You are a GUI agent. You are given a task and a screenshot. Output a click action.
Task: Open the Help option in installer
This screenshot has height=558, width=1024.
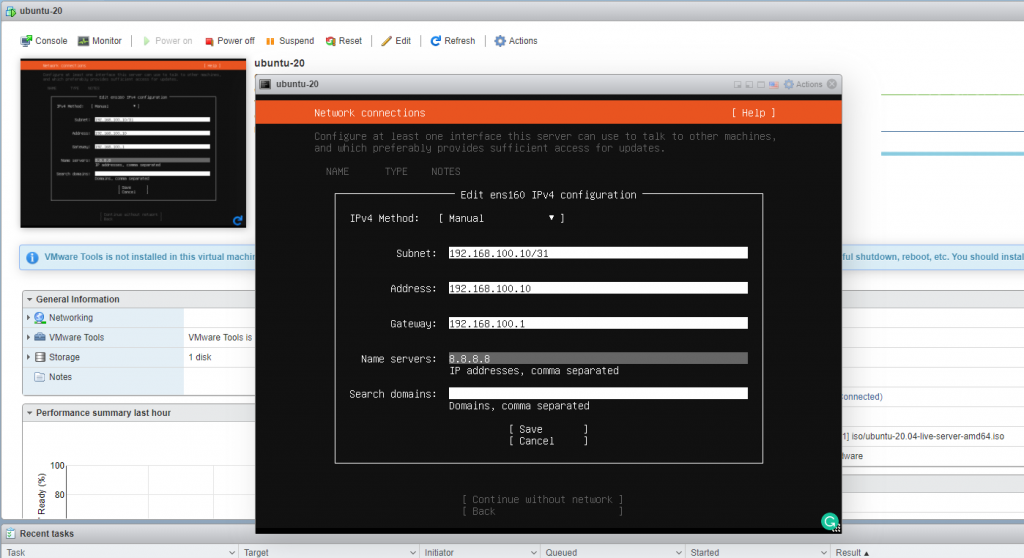(753, 113)
